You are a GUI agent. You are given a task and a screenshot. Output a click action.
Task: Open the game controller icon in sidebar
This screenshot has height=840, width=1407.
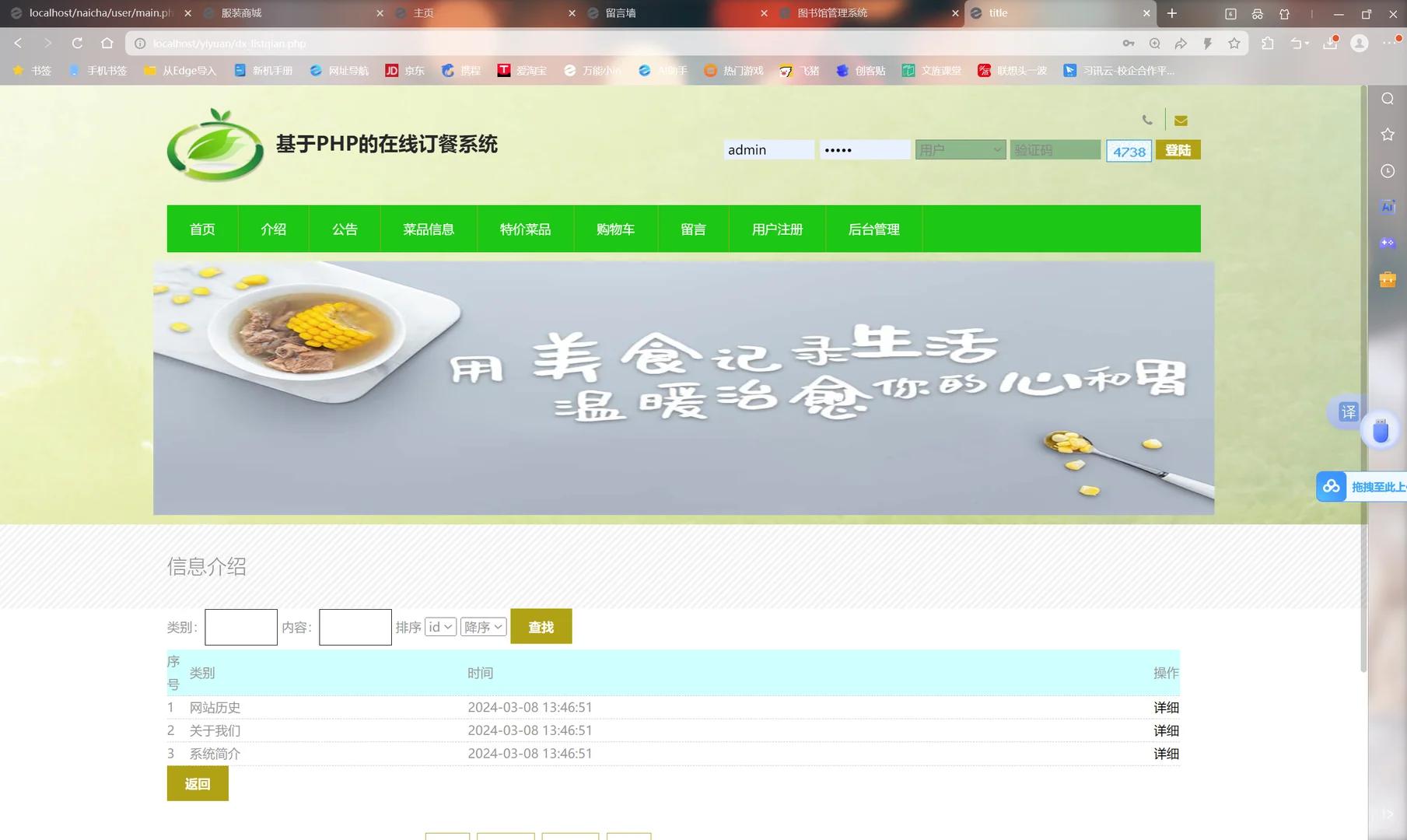[x=1387, y=243]
